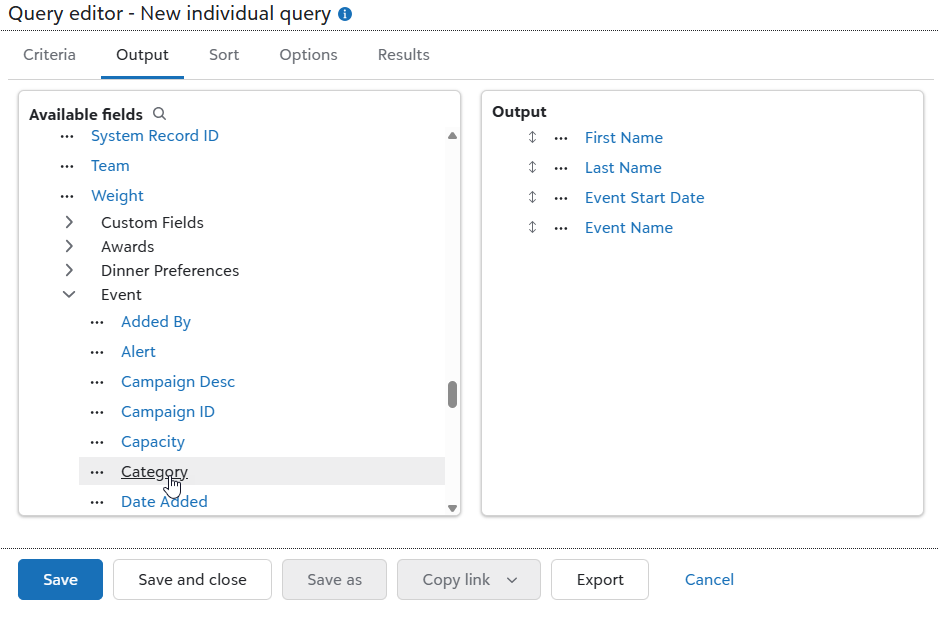Click the Save and close button
Screen dimensions: 939x617
[x=192, y=579]
